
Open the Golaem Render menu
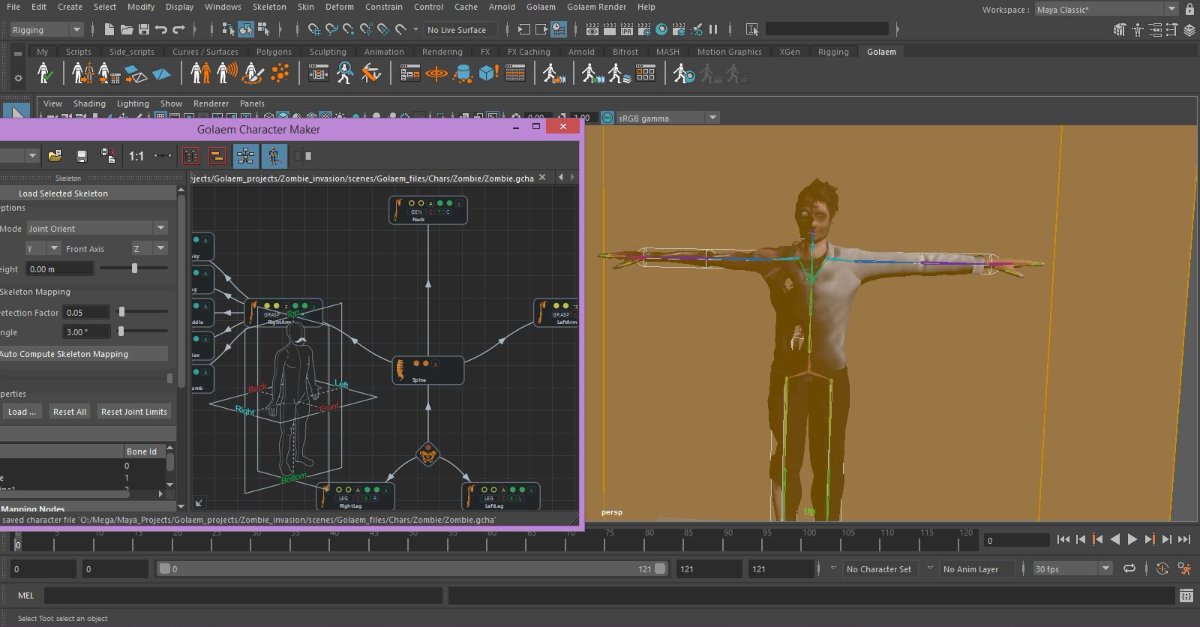tap(598, 7)
